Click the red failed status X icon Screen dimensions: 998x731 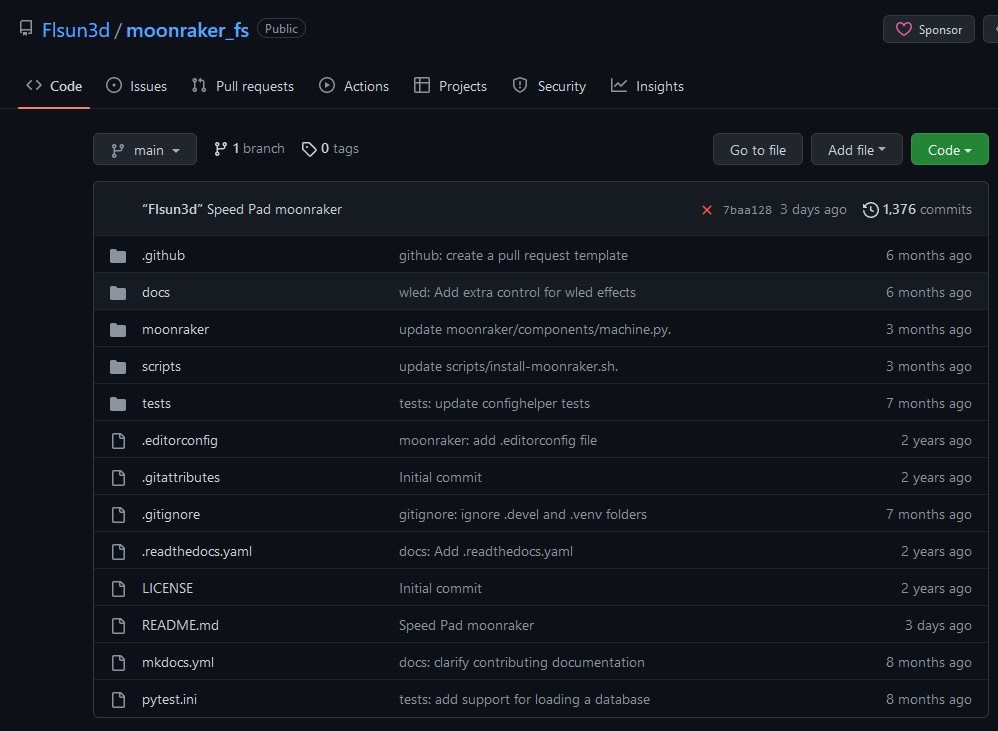(707, 210)
